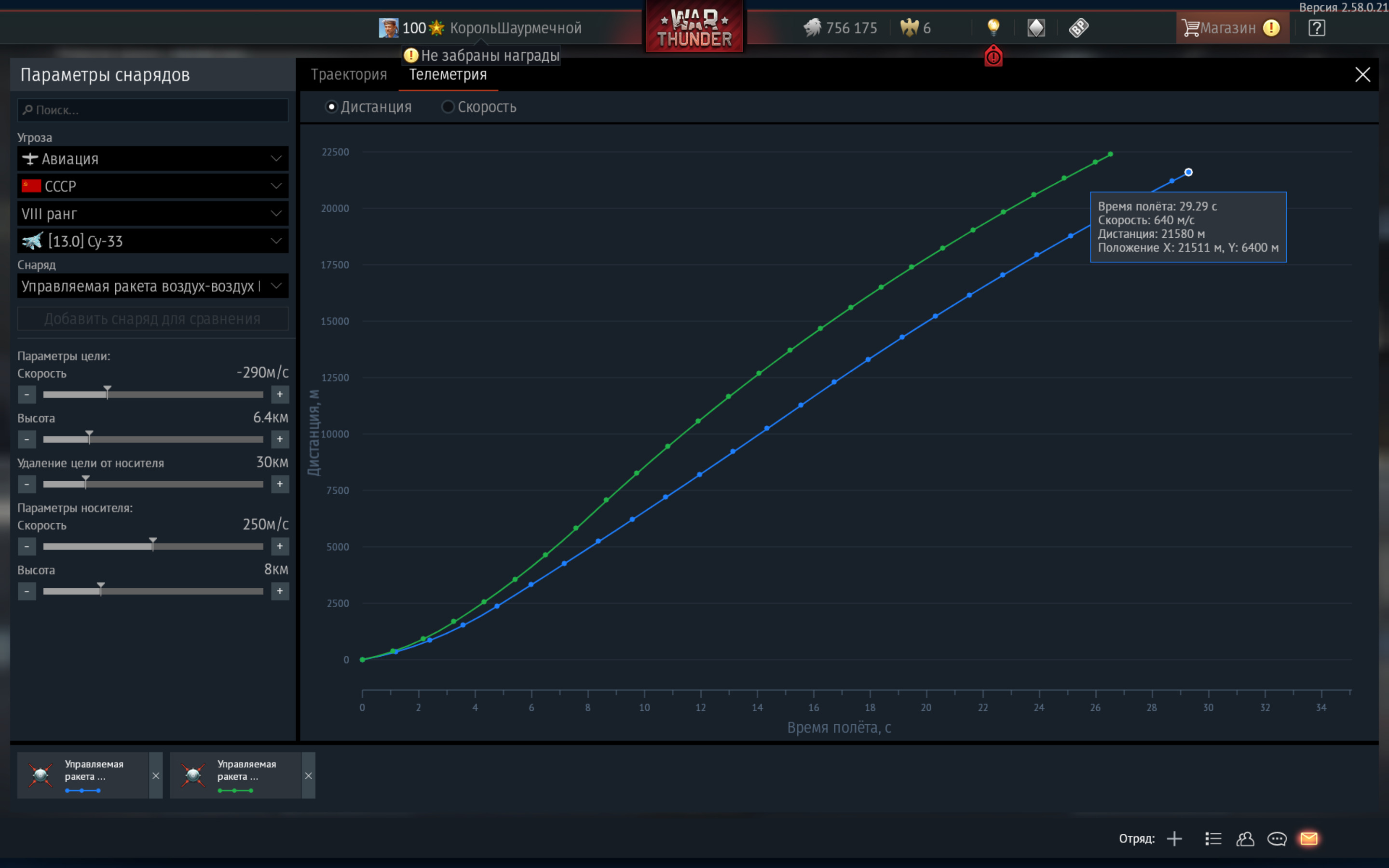Switch to the Телеметрия tab
1389x868 pixels.
click(448, 75)
